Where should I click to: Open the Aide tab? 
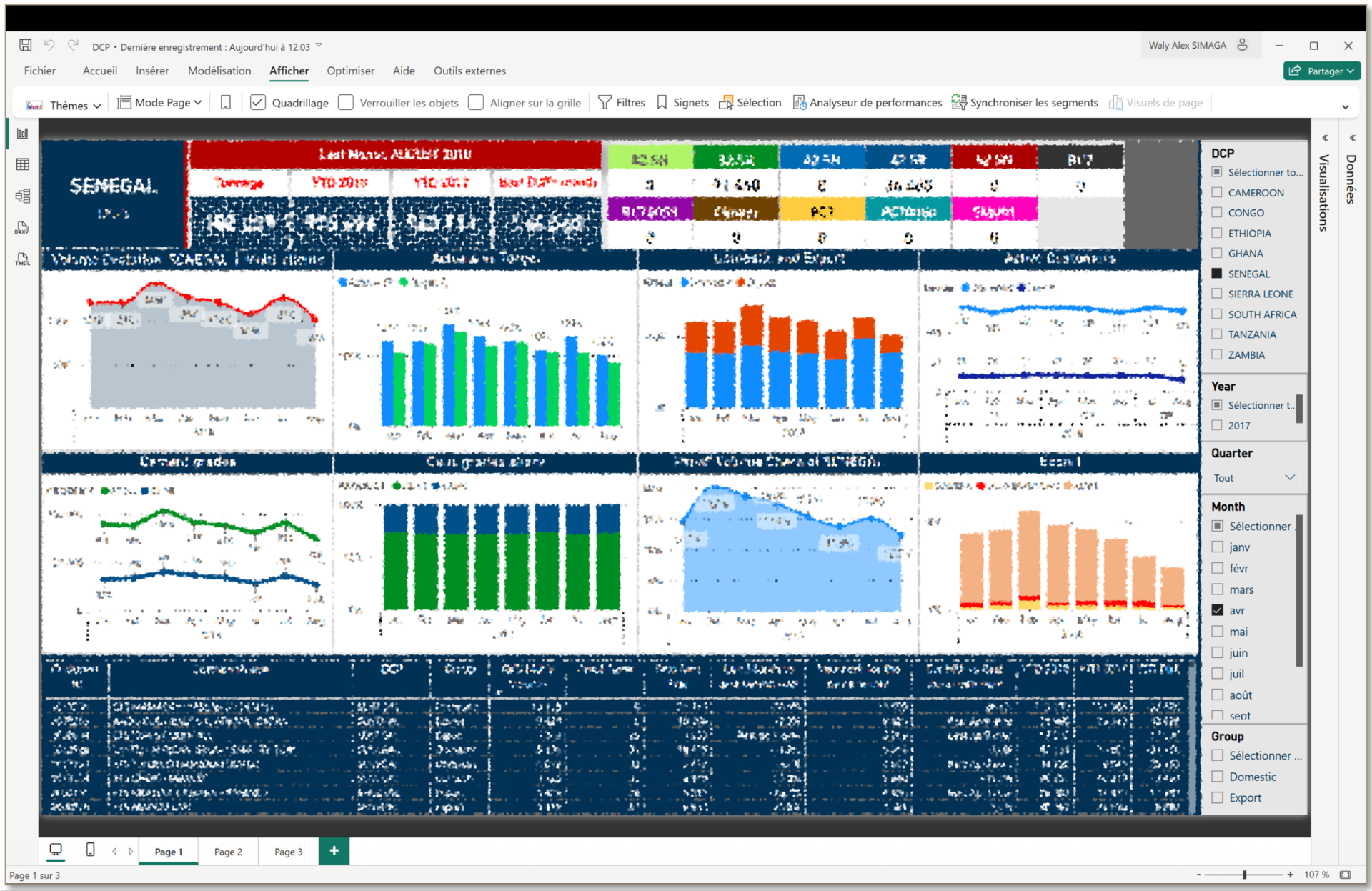(x=404, y=71)
